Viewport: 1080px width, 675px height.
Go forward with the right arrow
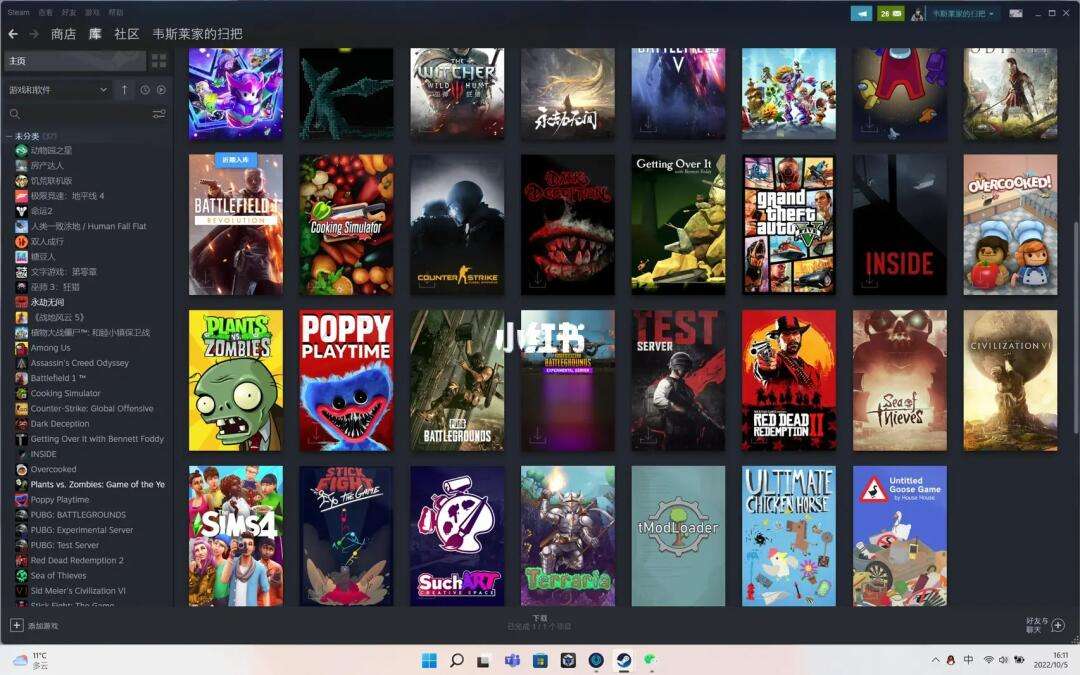tap(34, 34)
